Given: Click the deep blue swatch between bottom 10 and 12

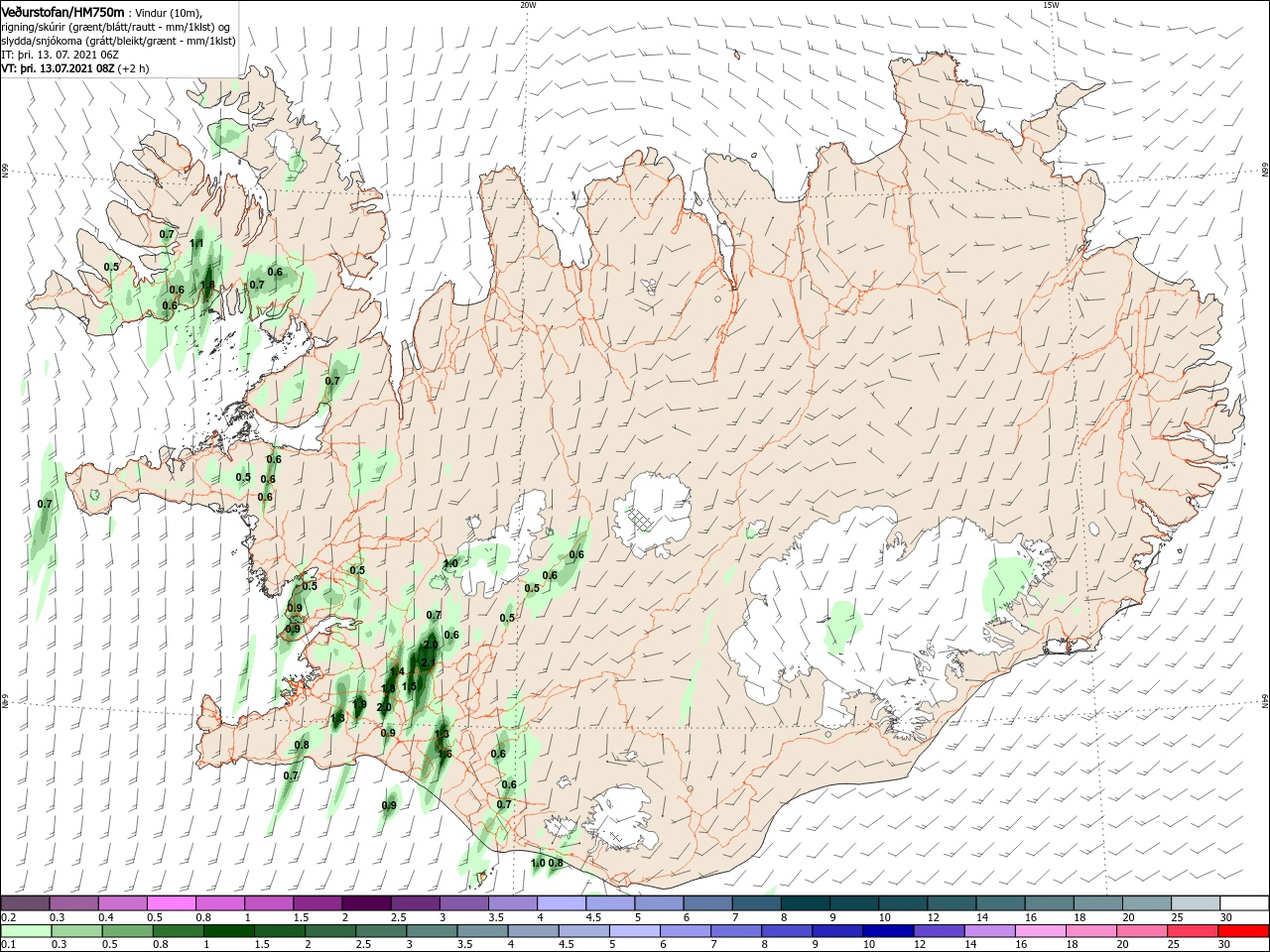Looking at the screenshot, I should click(x=888, y=930).
